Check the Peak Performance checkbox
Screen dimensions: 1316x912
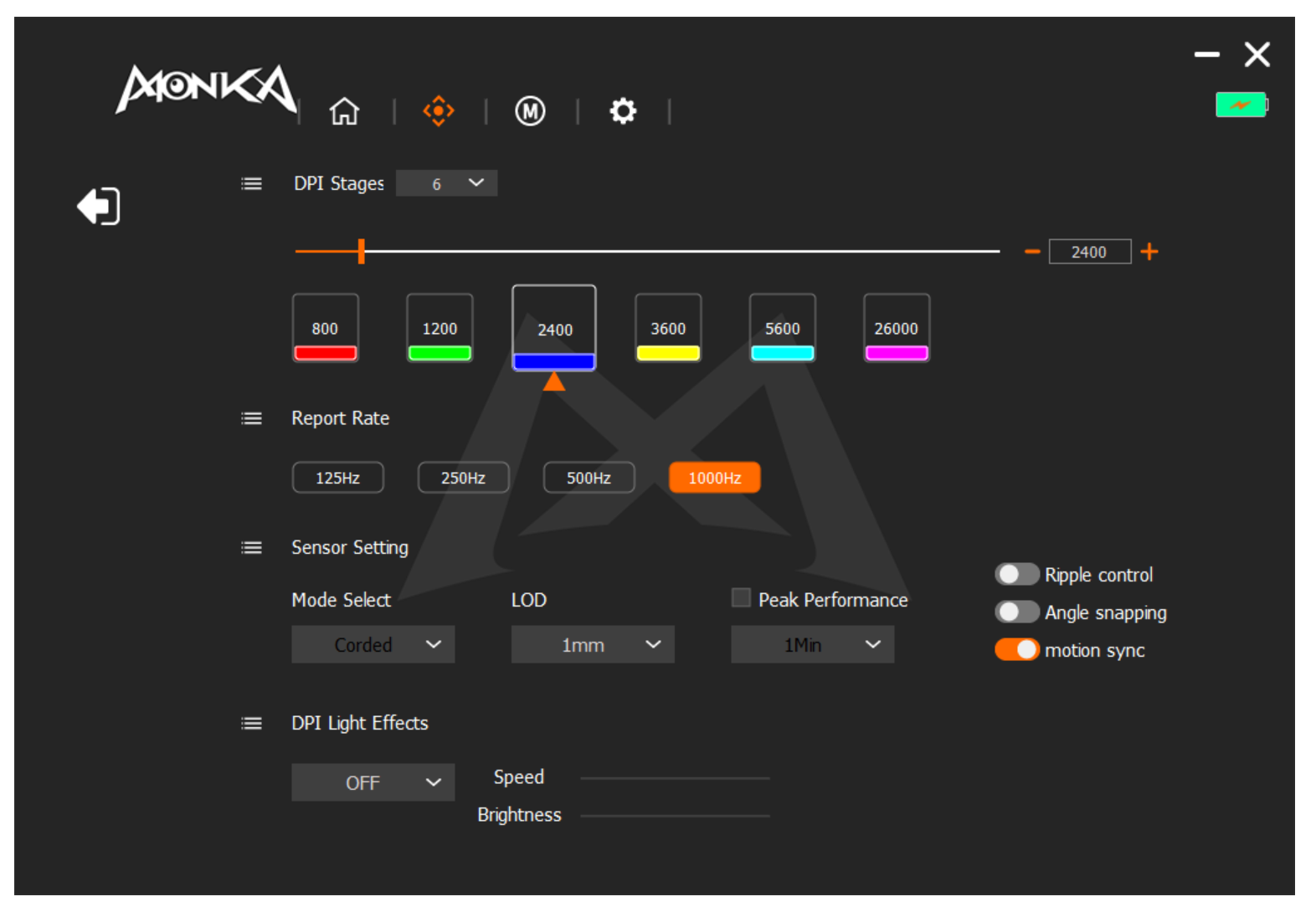[x=741, y=598]
